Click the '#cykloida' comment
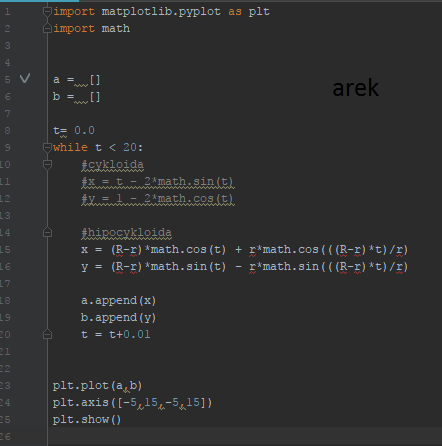Image resolution: width=442 pixels, height=446 pixels. coord(113,165)
